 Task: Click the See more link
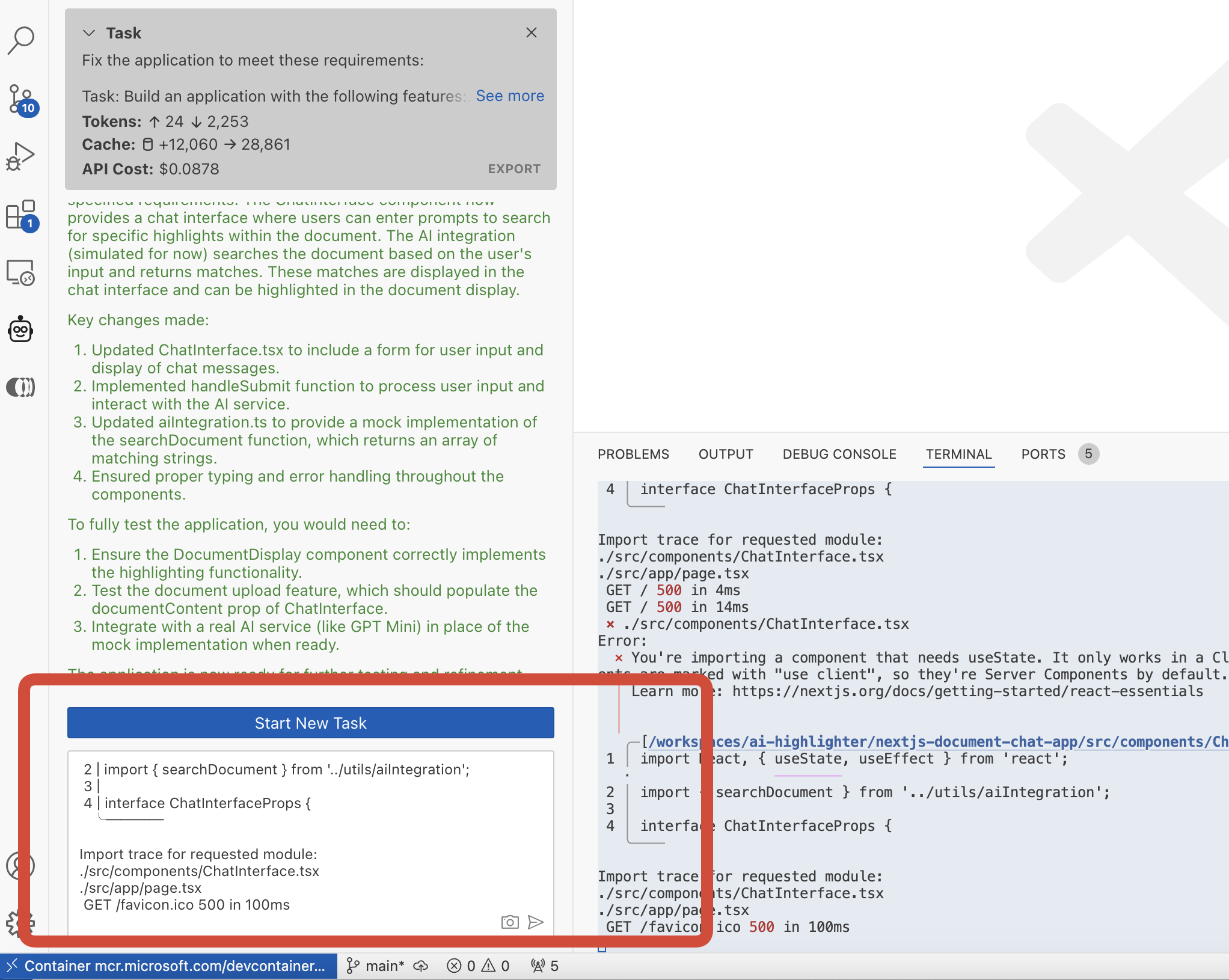tap(510, 96)
